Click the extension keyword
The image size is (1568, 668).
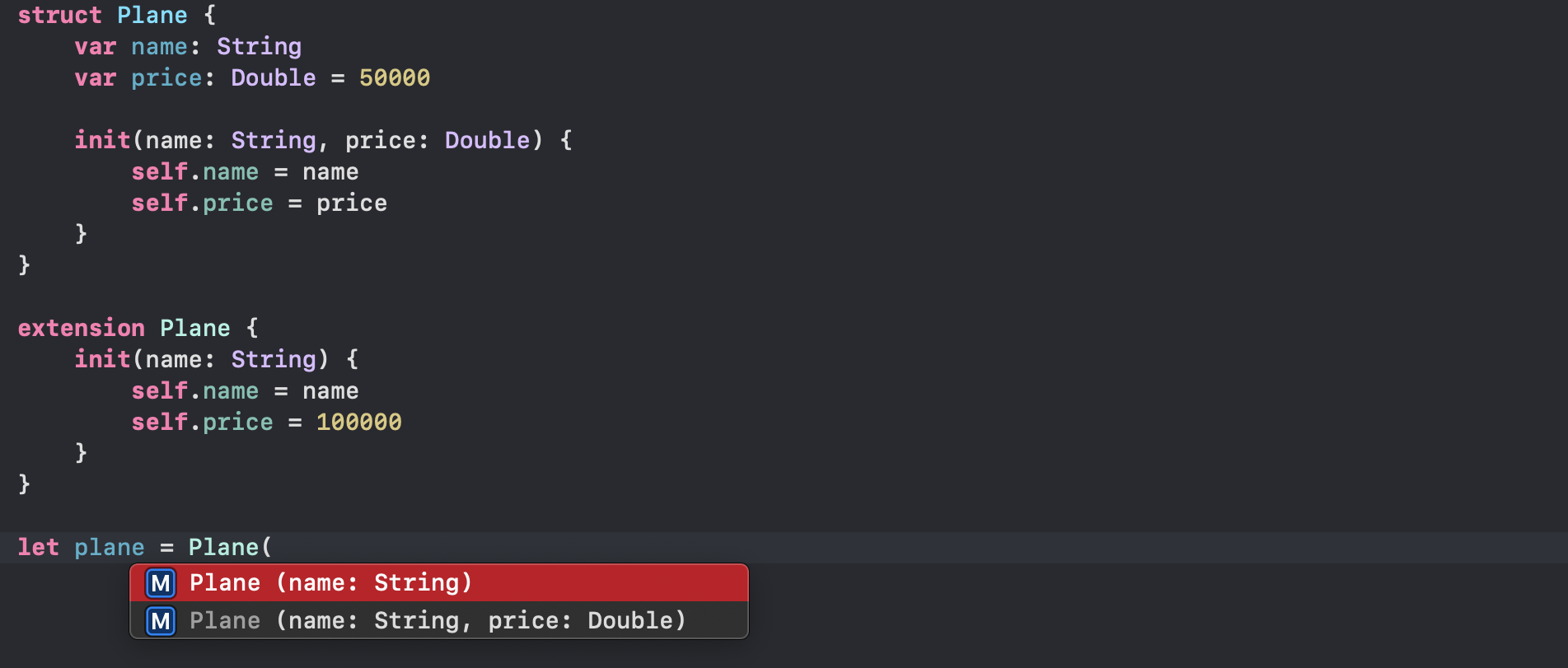[x=81, y=328]
